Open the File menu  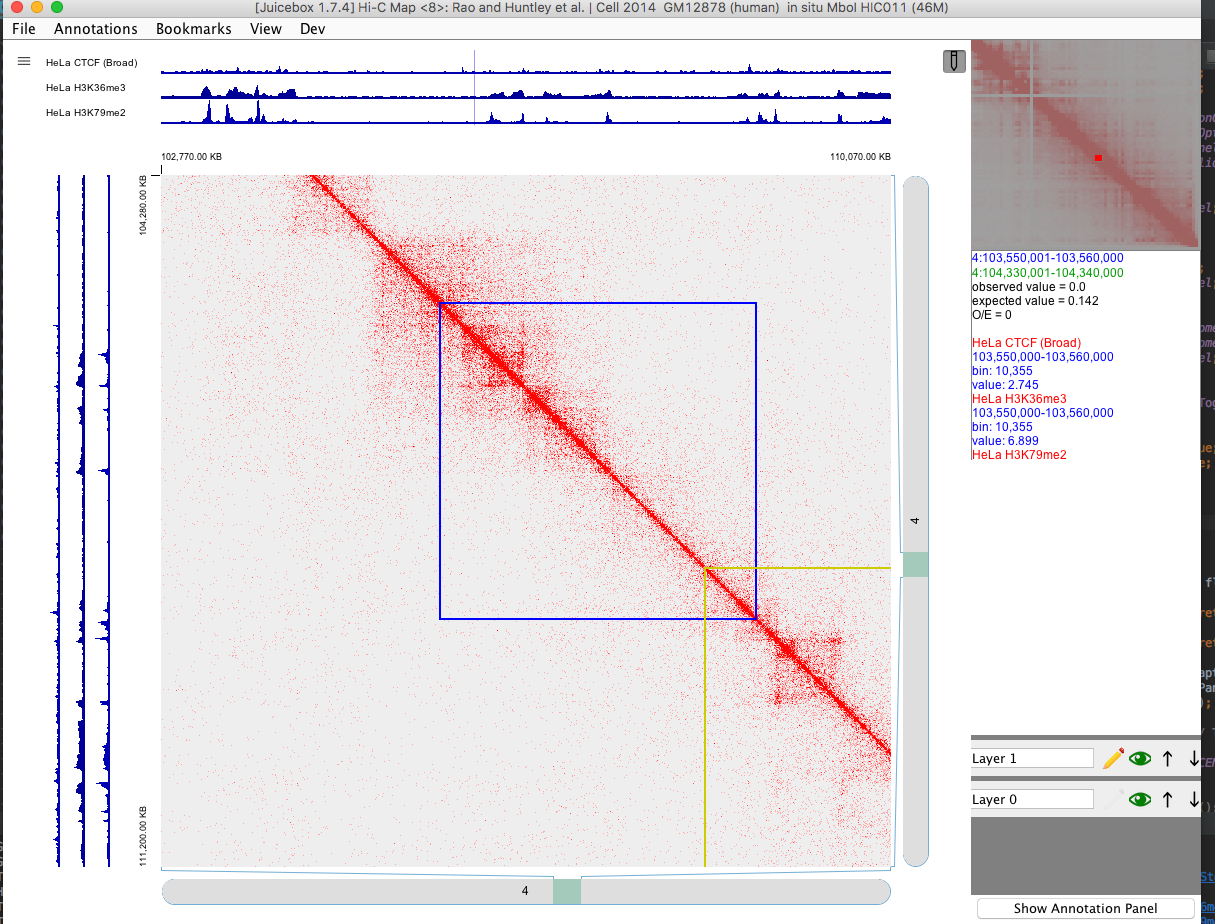[23, 29]
